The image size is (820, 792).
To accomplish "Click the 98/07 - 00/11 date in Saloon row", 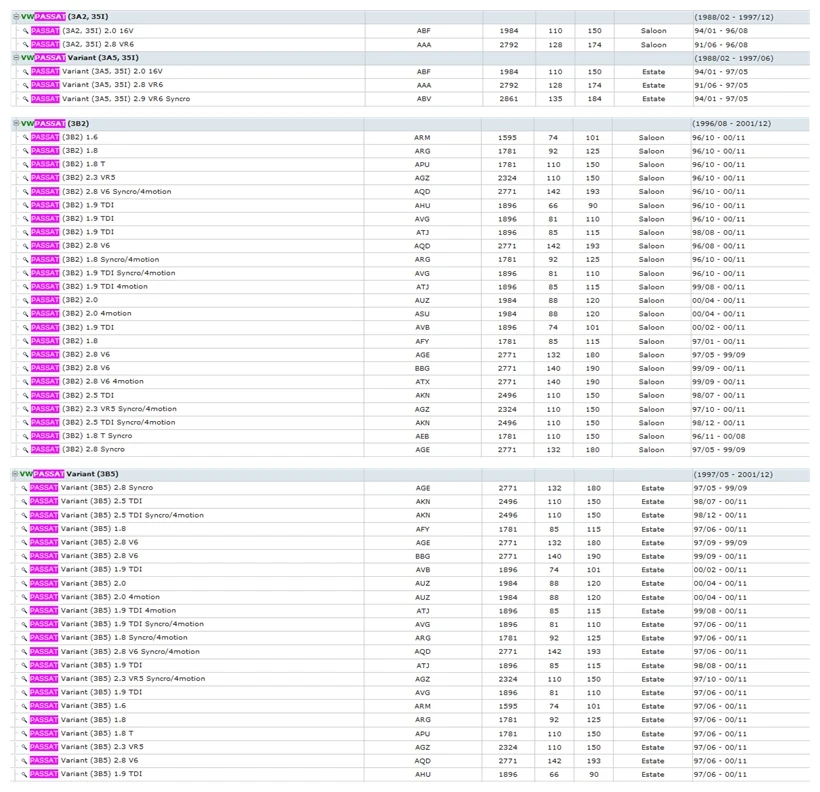I will 719,395.
